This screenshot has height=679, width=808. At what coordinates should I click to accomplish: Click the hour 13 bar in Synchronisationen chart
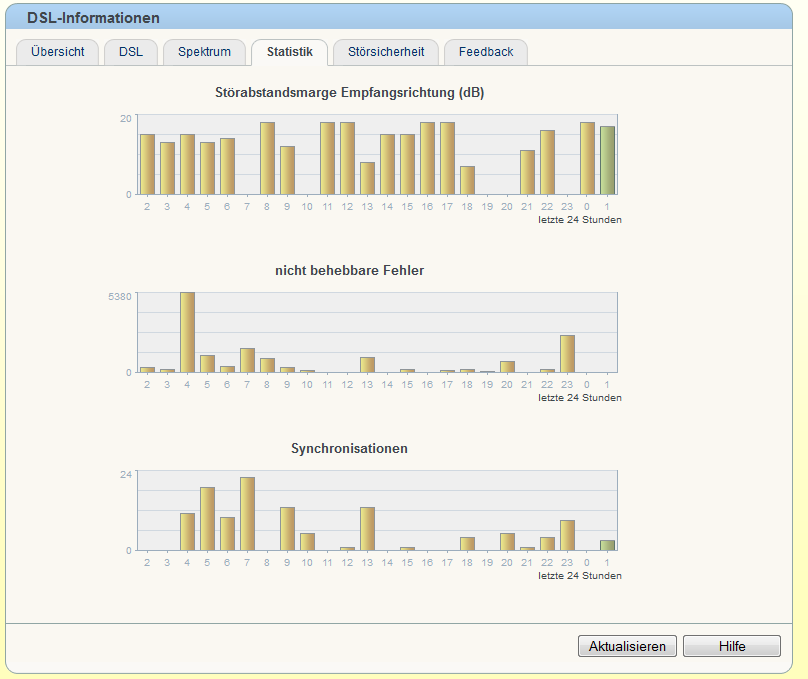367,529
